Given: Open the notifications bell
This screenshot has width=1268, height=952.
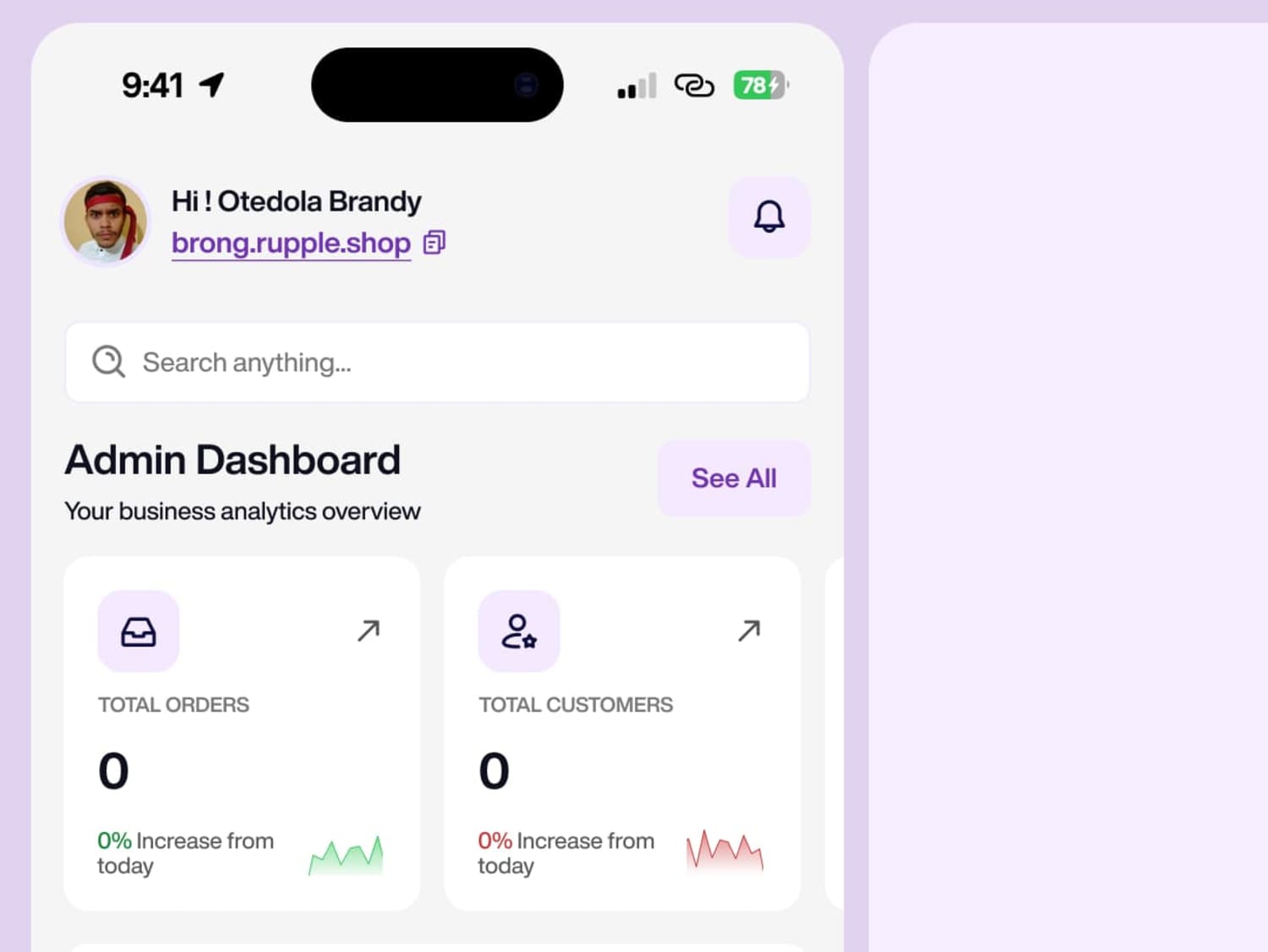Looking at the screenshot, I should pos(769,217).
